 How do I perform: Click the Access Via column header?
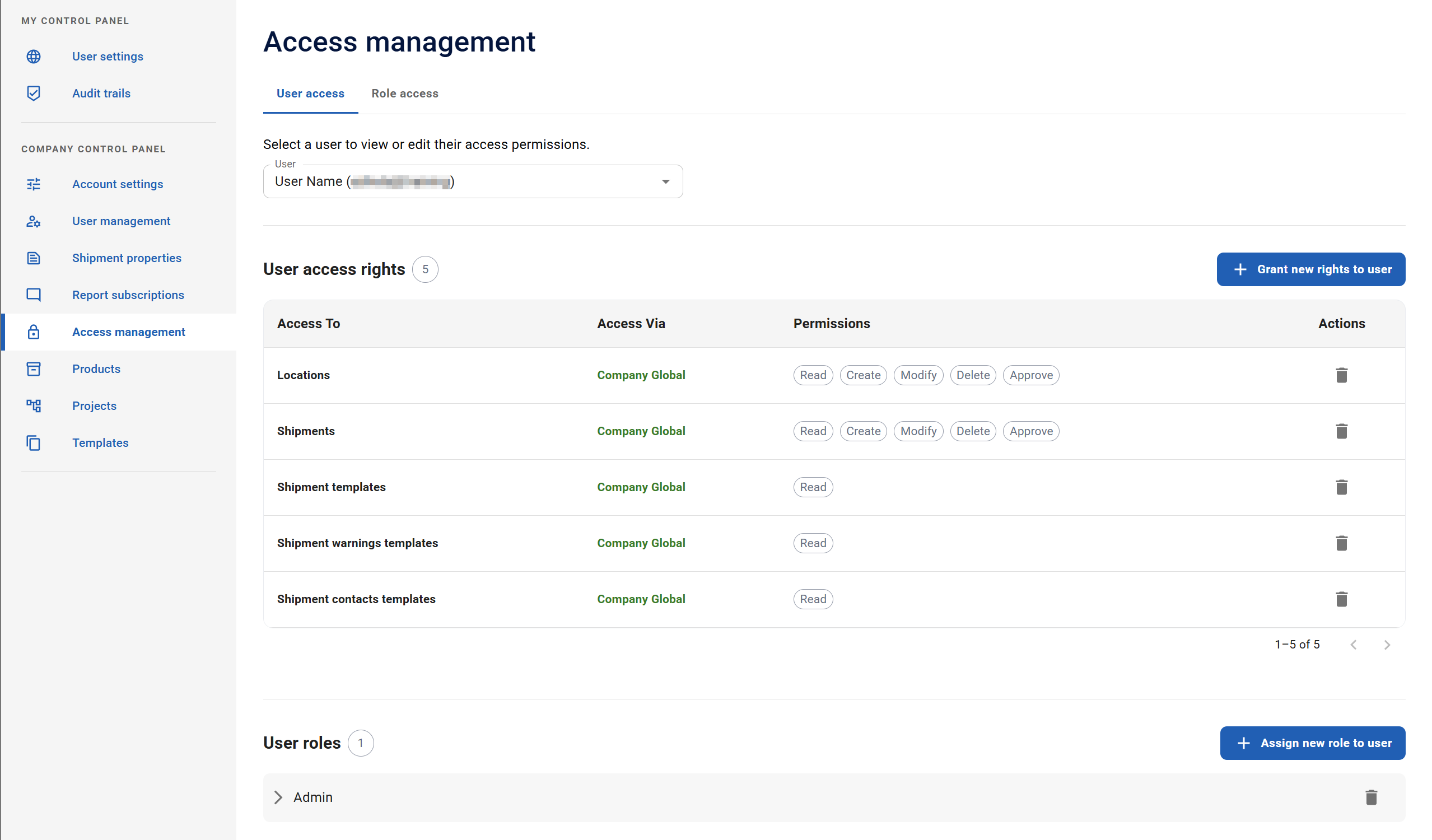pos(631,323)
